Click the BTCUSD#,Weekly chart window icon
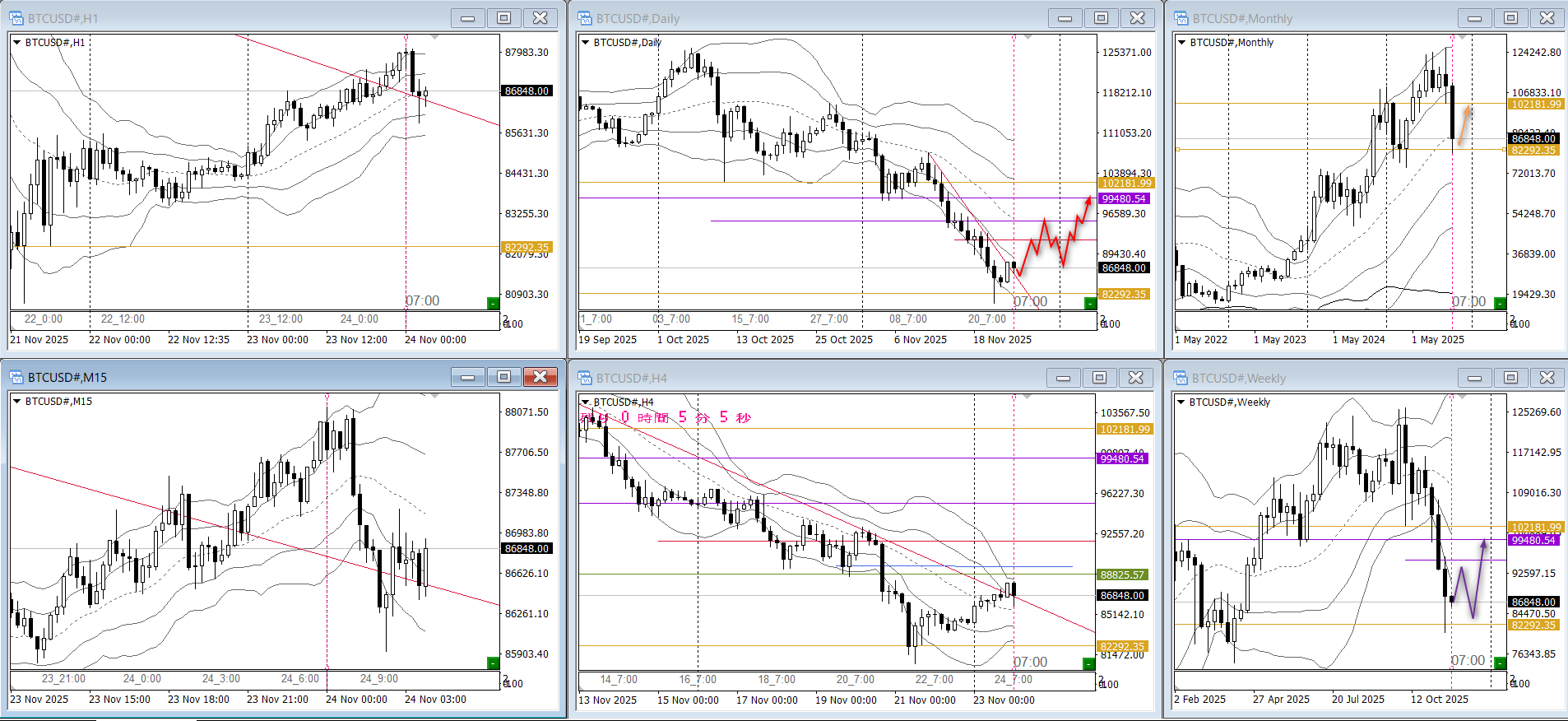Viewport: 1568px width, 721px height. [1181, 378]
